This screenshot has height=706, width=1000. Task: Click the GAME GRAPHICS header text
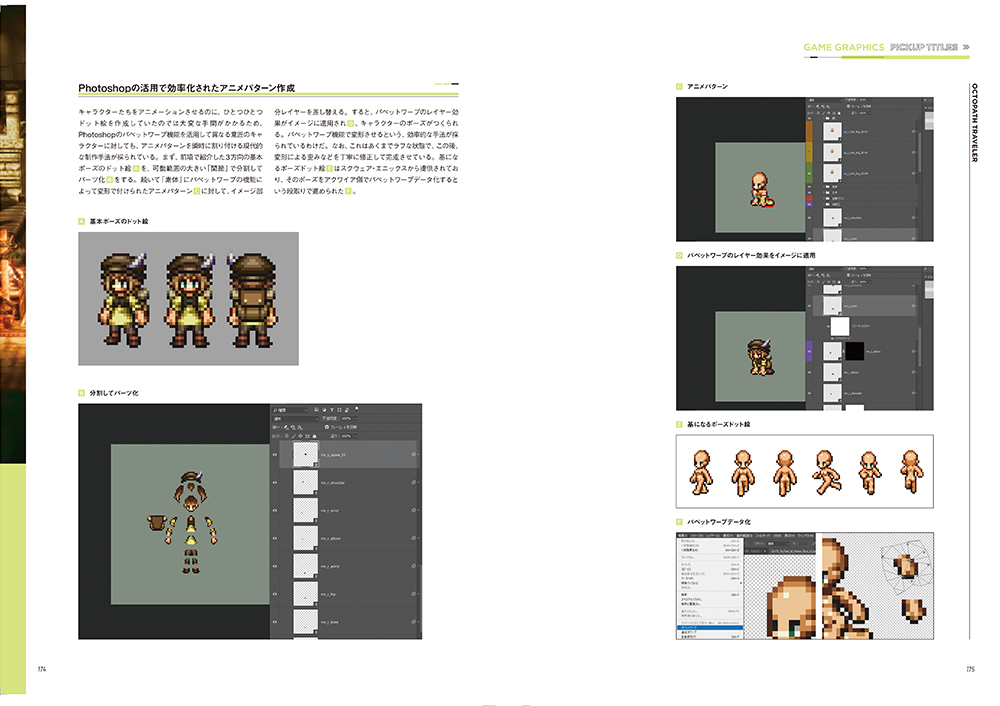coord(844,47)
